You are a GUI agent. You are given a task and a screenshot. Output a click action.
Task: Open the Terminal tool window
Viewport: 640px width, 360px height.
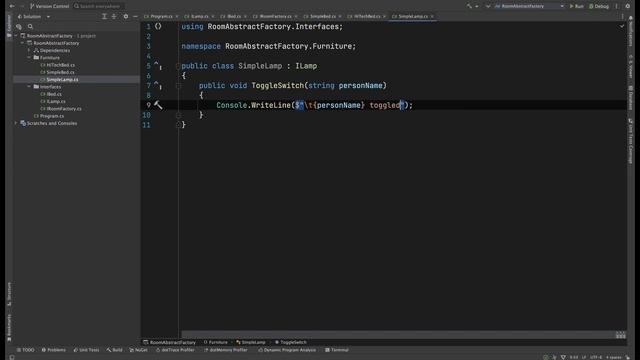337,350
